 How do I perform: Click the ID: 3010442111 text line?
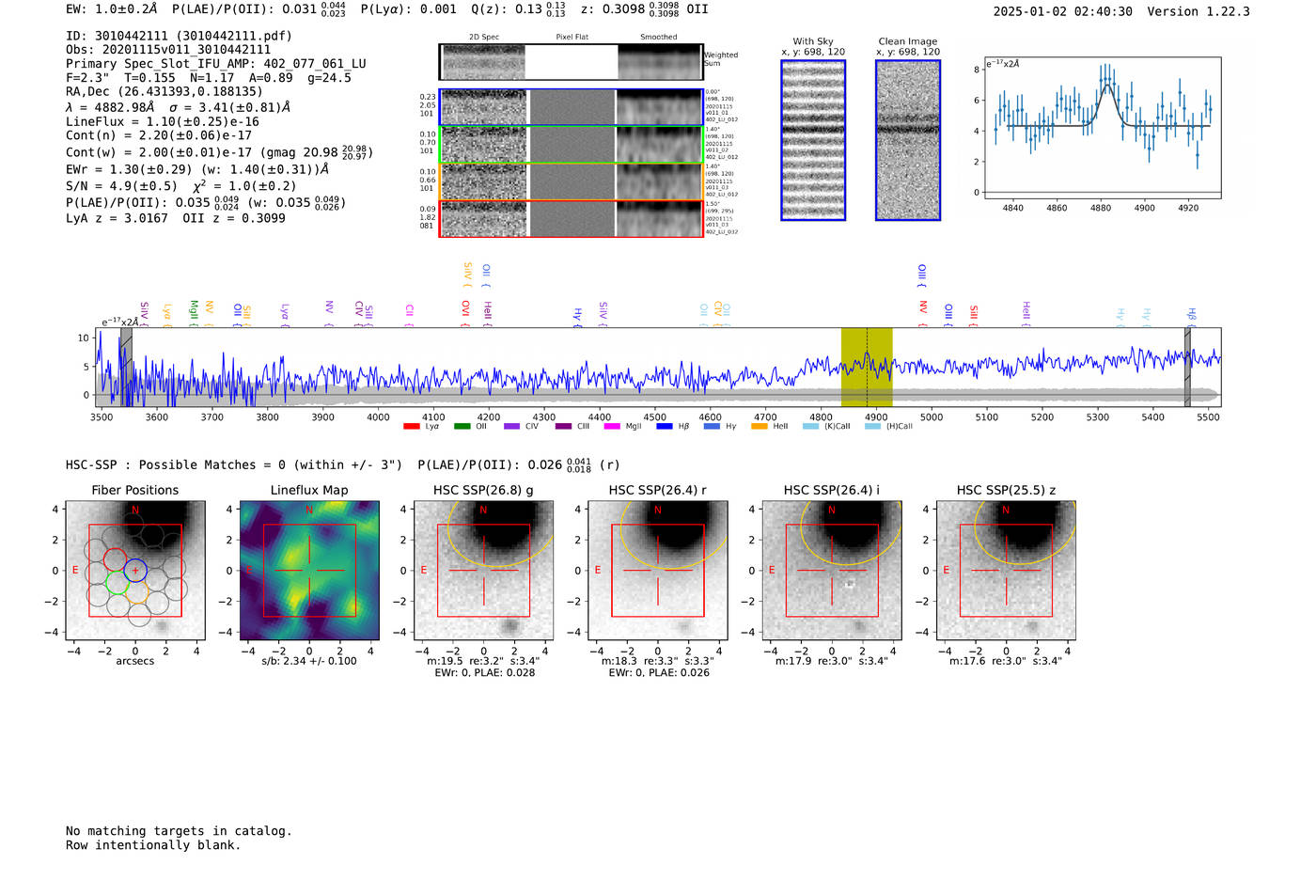click(179, 36)
